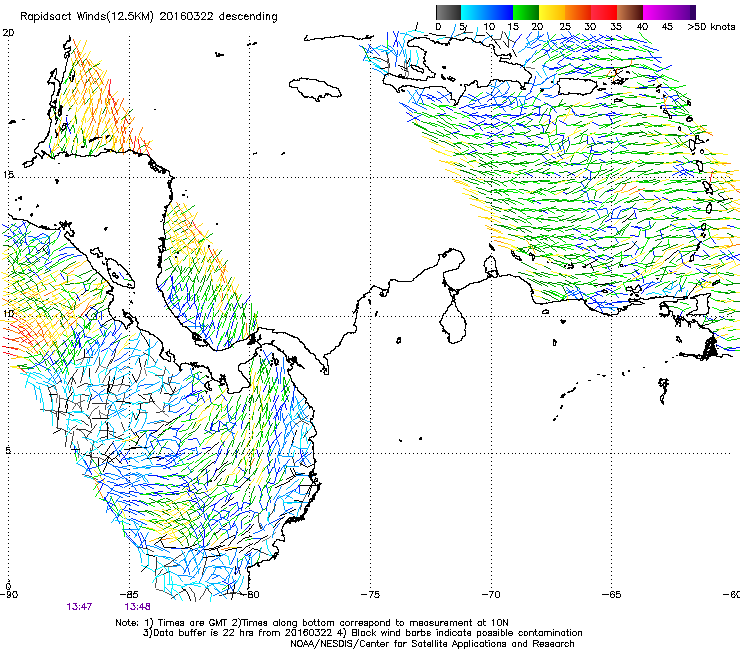This screenshot has height=650, width=740.
Task: Click the 'Data buffer is 22 hrs' note
Action: (362, 633)
